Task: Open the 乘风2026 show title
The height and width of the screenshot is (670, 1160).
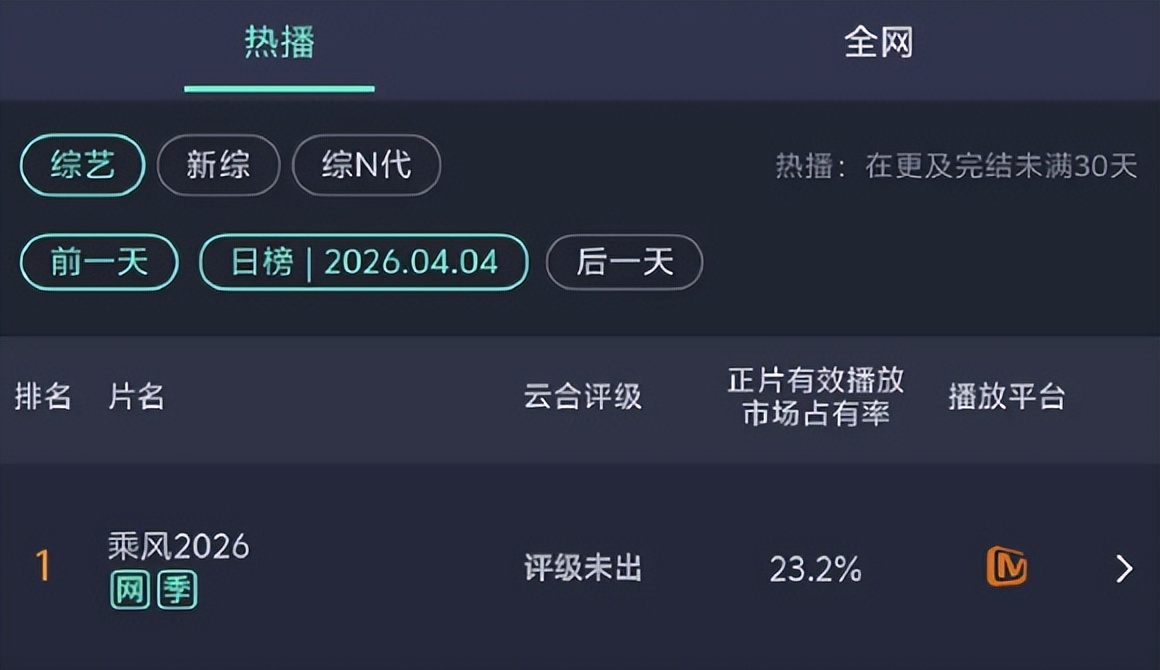Action: click(x=179, y=546)
